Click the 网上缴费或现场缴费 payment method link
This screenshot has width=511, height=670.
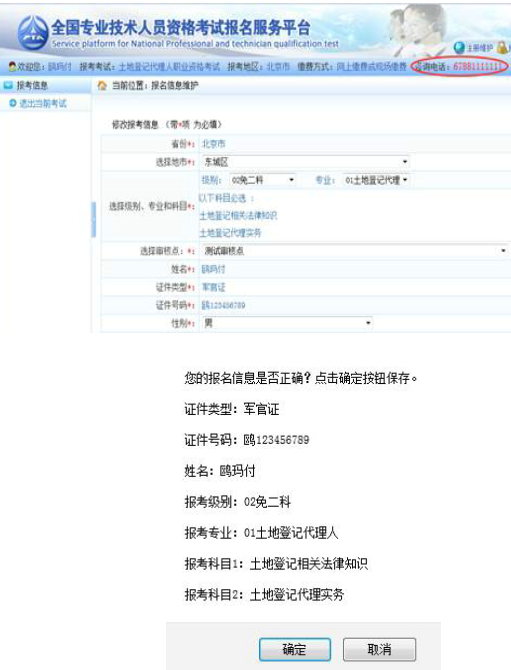click(x=371, y=67)
